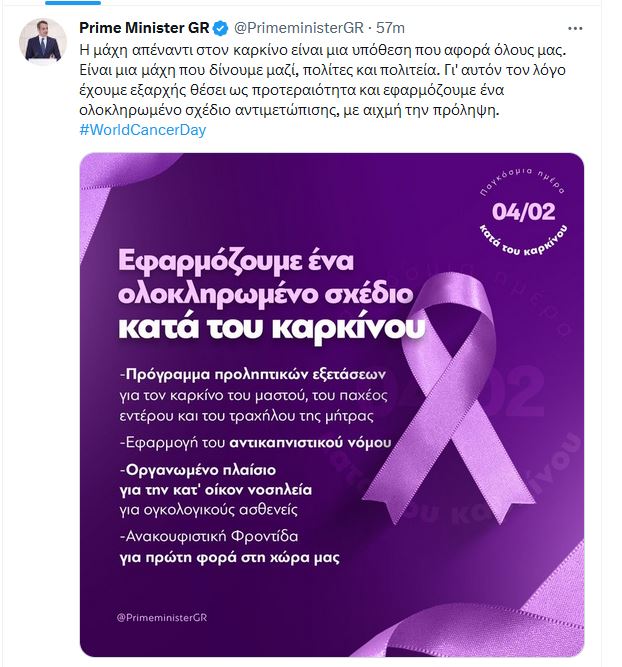Viewport: 622px width, 667px height.
Task: Click the blue verified checkmark badge
Action: [x=220, y=29]
